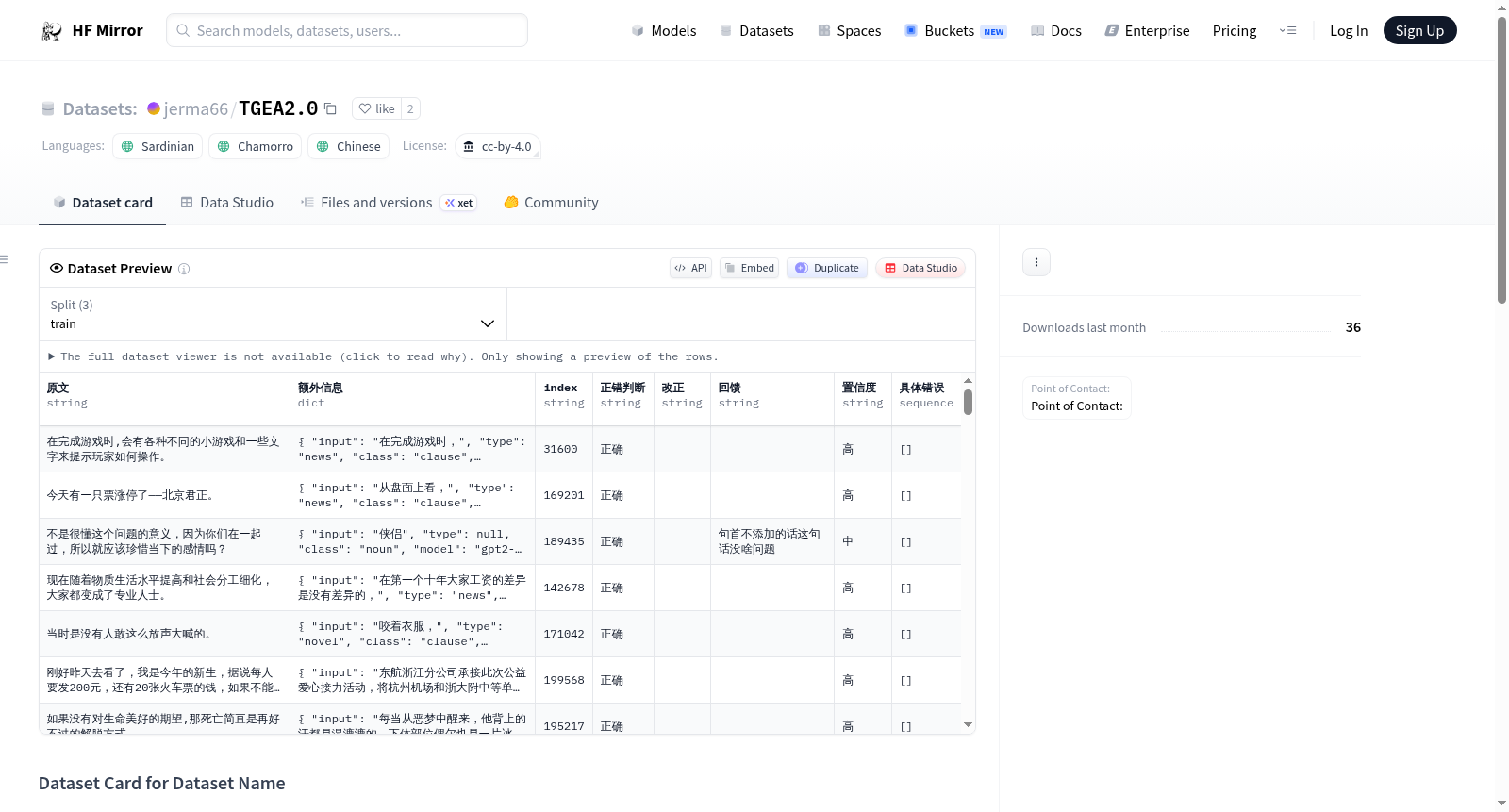
Task: Click the Downloads last month count 36
Action: (1353, 327)
